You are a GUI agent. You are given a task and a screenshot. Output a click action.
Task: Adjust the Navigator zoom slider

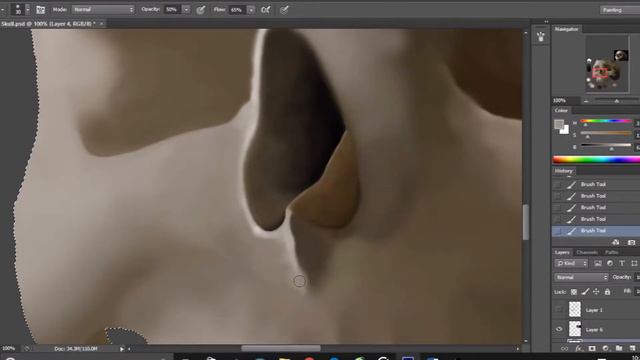click(616, 100)
